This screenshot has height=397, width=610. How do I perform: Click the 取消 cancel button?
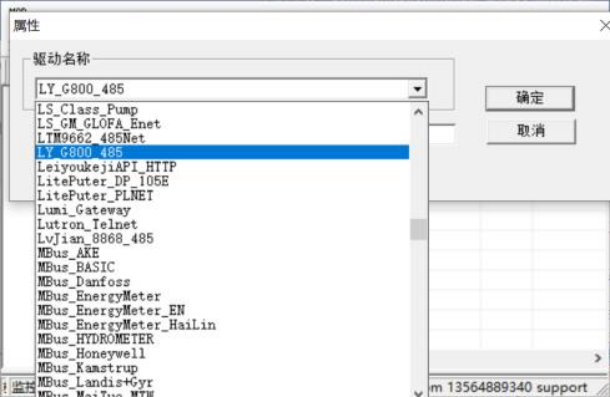531,131
